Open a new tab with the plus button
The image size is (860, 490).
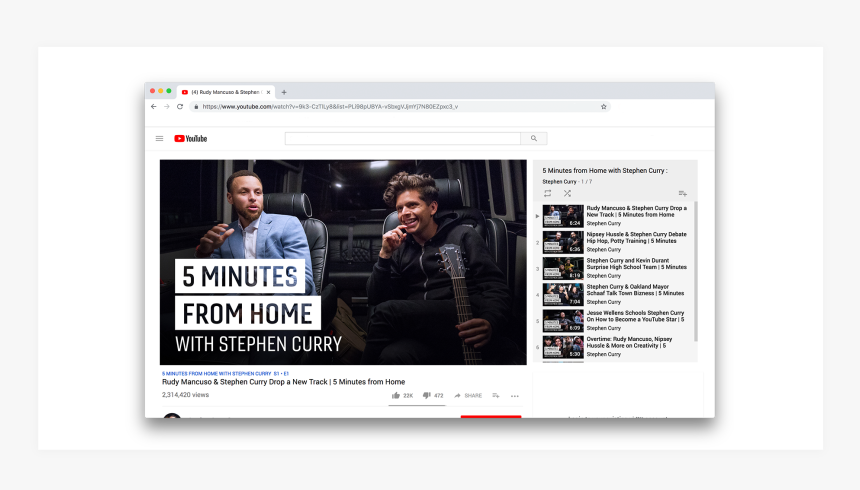click(284, 92)
